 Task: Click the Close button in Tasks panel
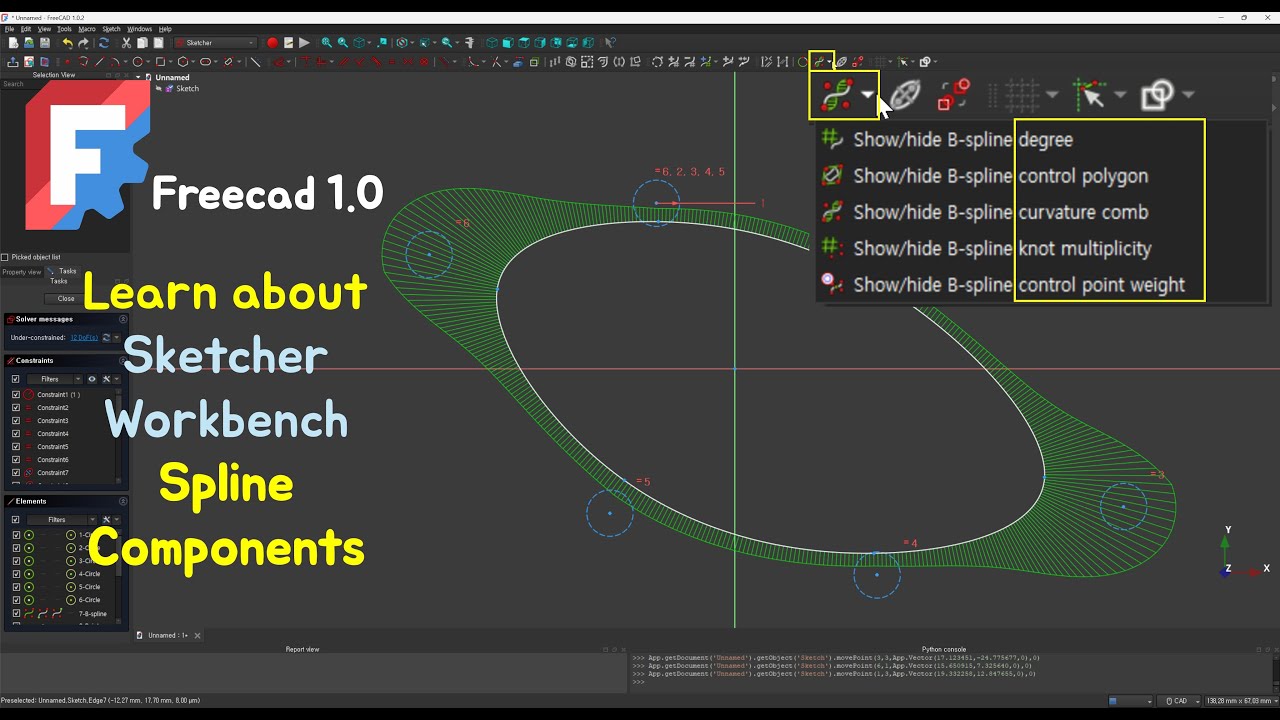tap(66, 298)
